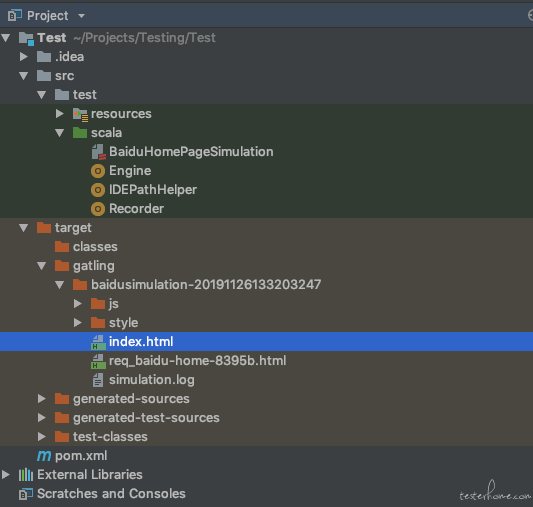This screenshot has width=533, height=507.
Task: Expand the .idea folder
Action: pyautogui.click(x=23, y=56)
